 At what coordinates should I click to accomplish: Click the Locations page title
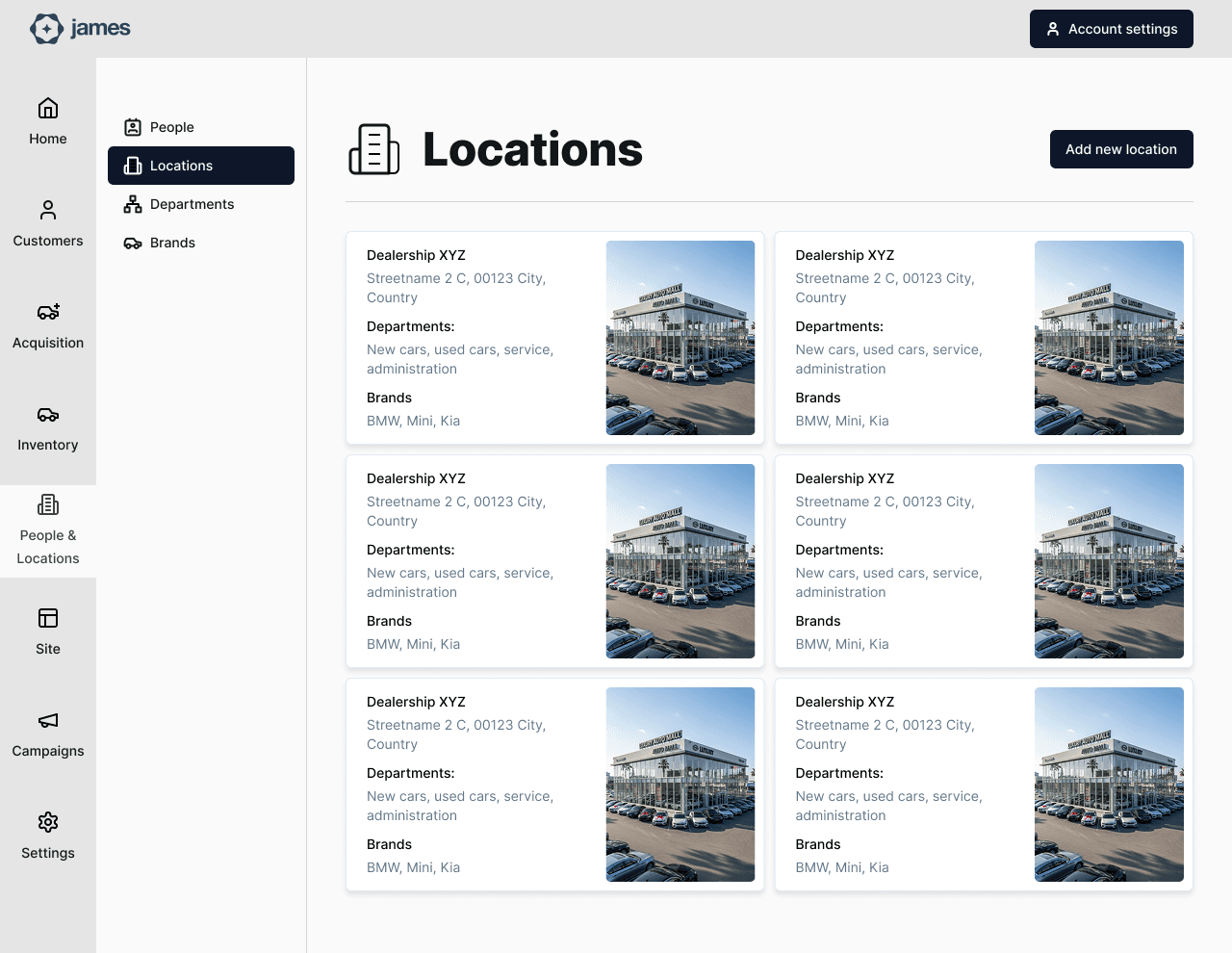point(532,149)
